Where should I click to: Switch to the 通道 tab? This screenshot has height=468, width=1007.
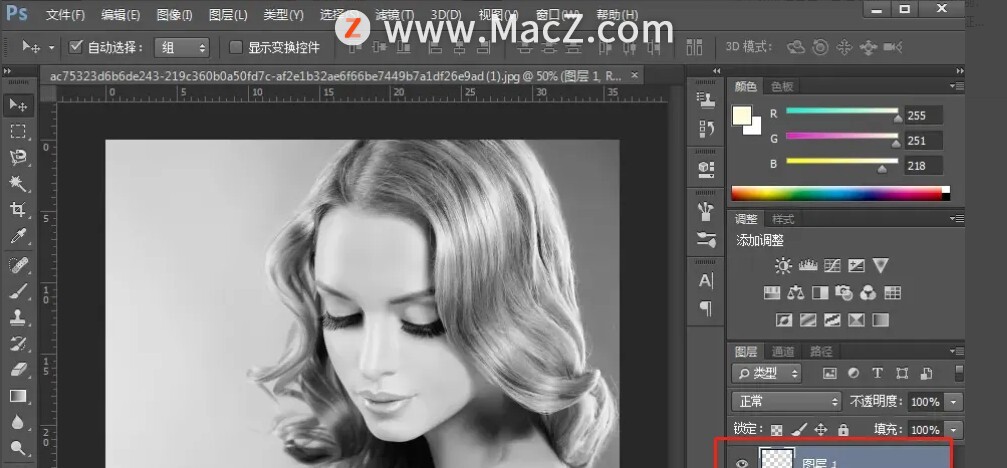coord(784,351)
